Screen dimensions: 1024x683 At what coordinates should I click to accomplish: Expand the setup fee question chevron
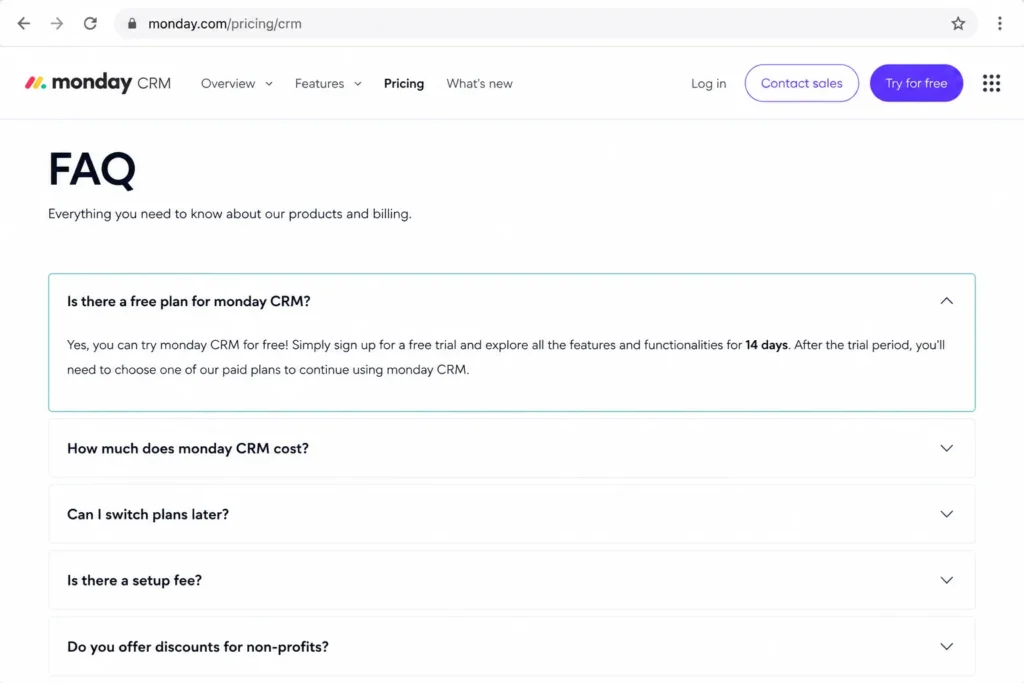[946, 580]
